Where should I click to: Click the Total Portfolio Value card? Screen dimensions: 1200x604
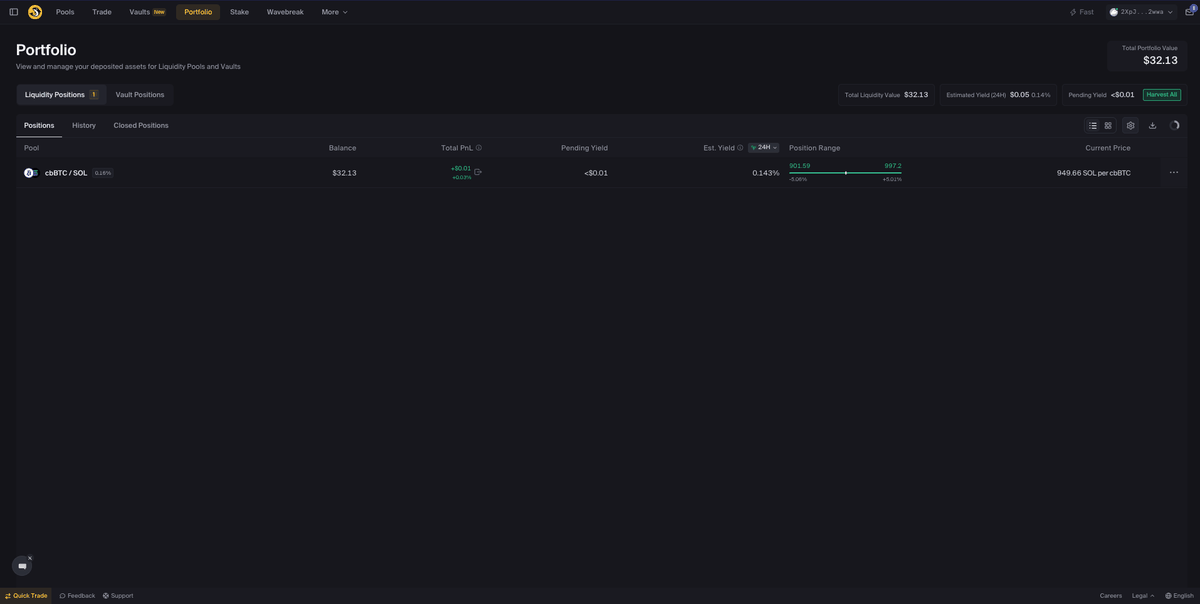pos(1148,55)
